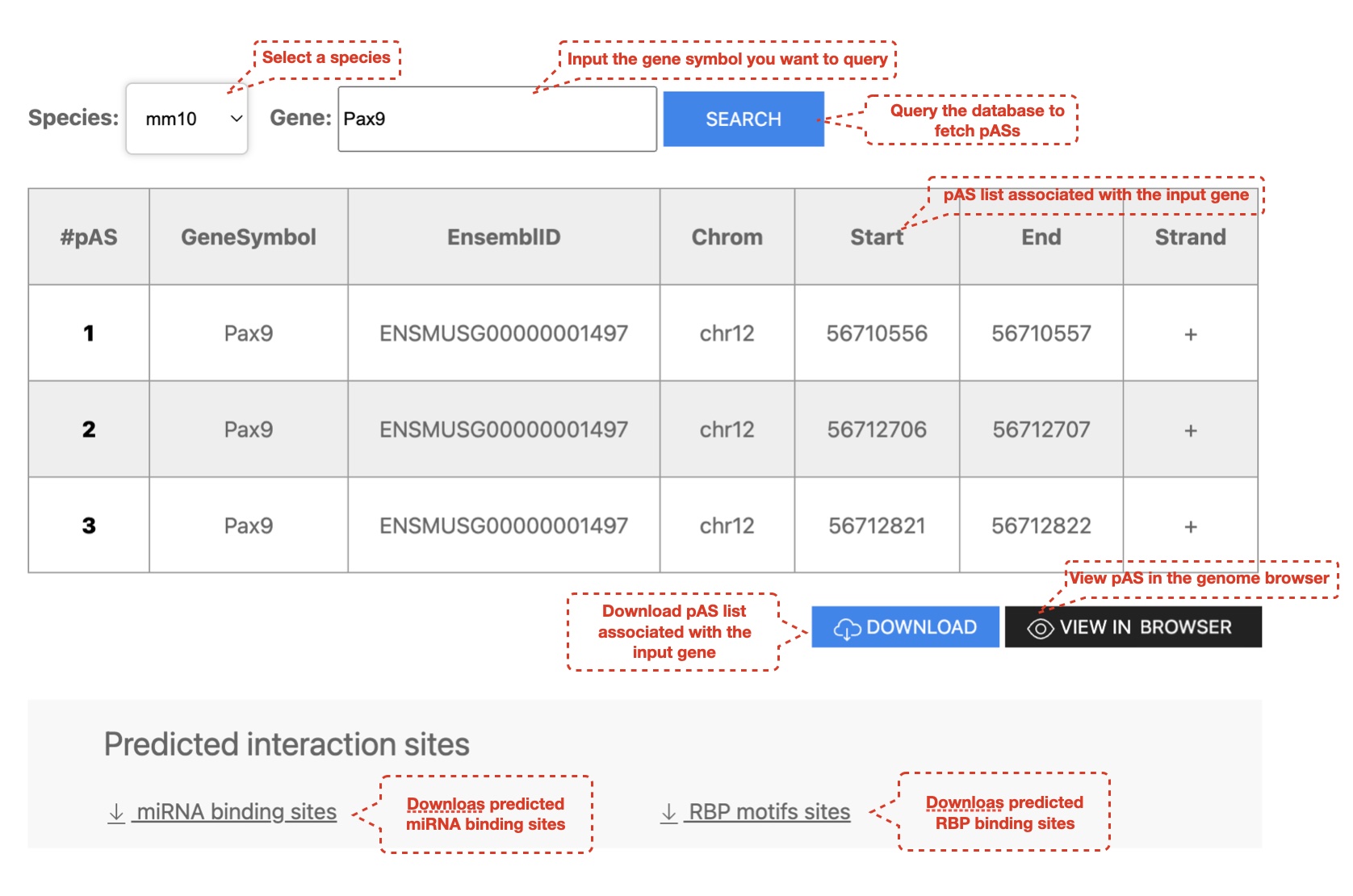The height and width of the screenshot is (896, 1353).
Task: Click the EnsemblID column header
Action: (504, 237)
